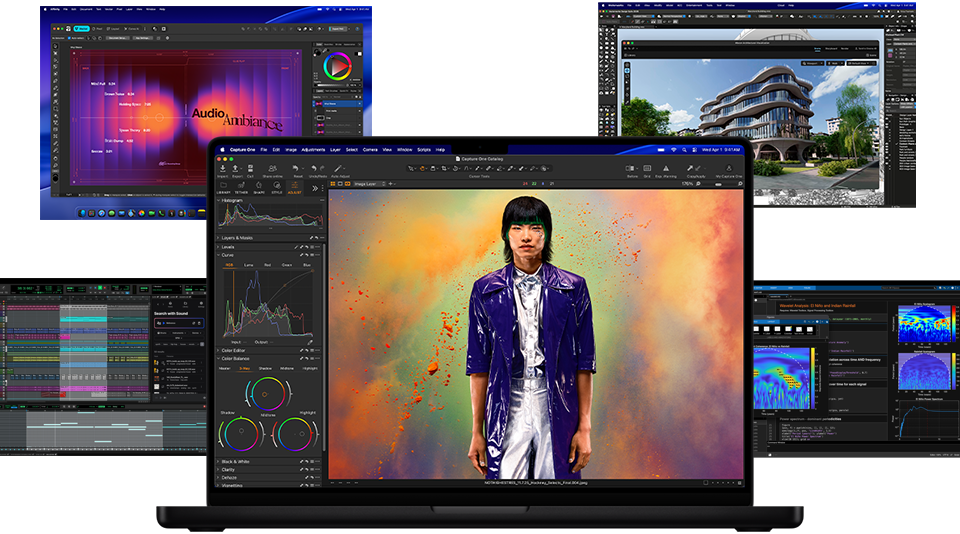The height and width of the screenshot is (534, 960).
Task: Expand the Levels panel
Action: click(x=219, y=247)
